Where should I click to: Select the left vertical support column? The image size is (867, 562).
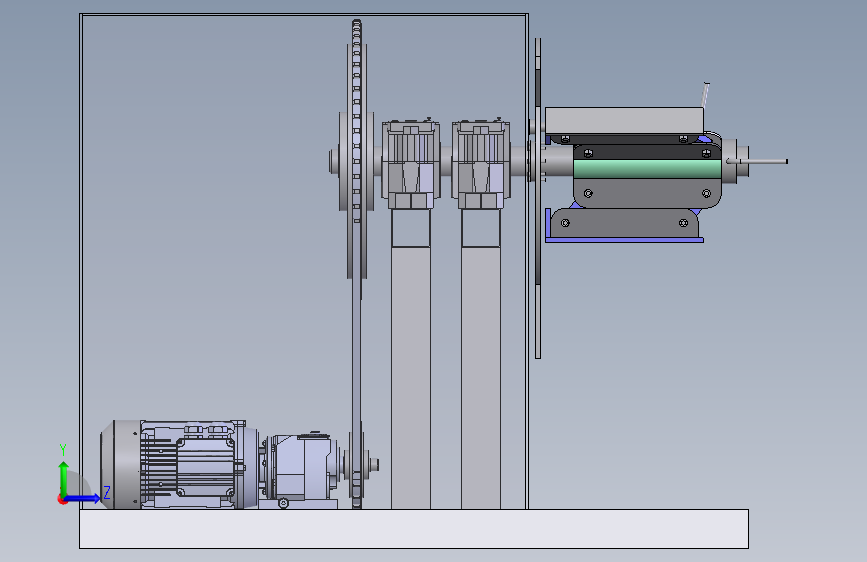[411, 376]
